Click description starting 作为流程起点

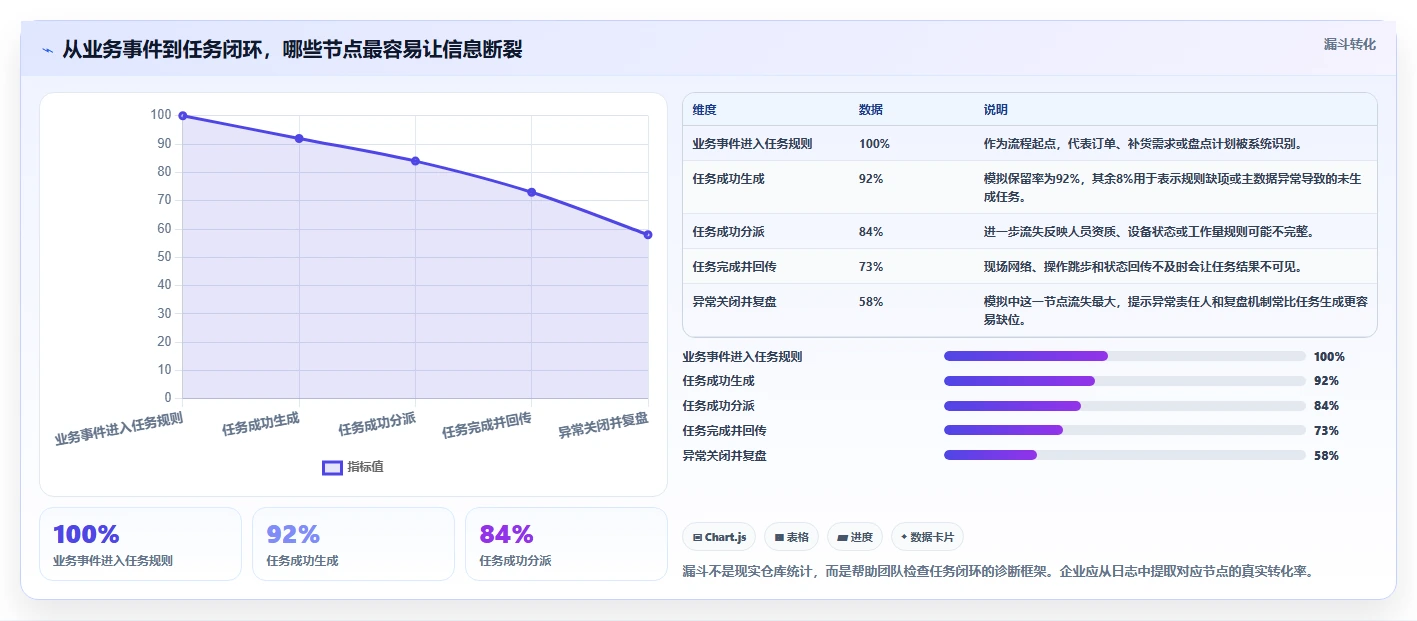click(1143, 144)
